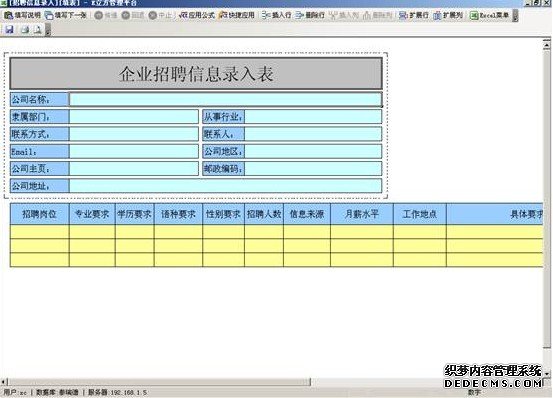Screen dimensions: 553x398
Task: Click the 删除行 delete row icon
Action: point(310,16)
